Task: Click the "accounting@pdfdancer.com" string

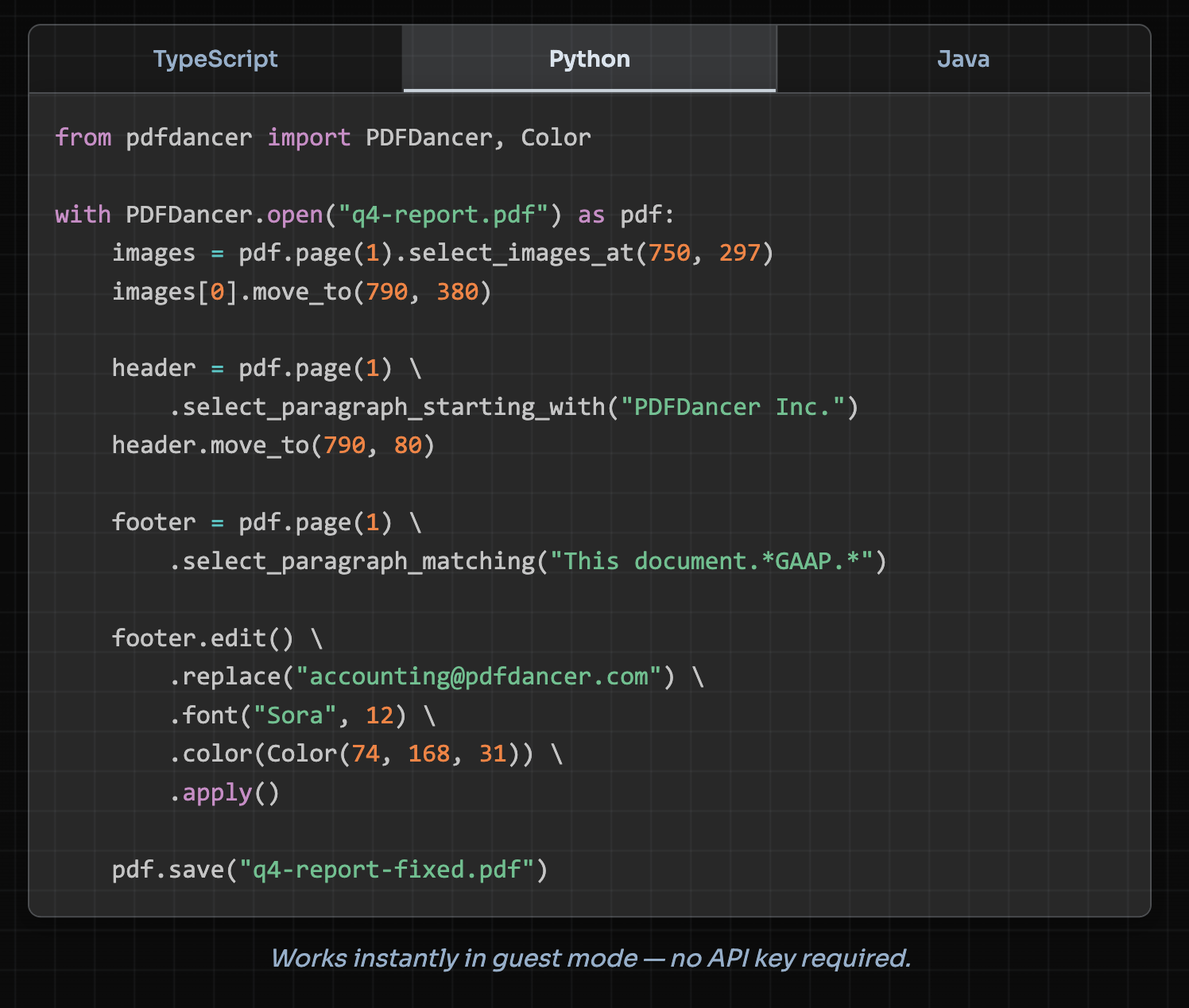Action: tap(478, 677)
